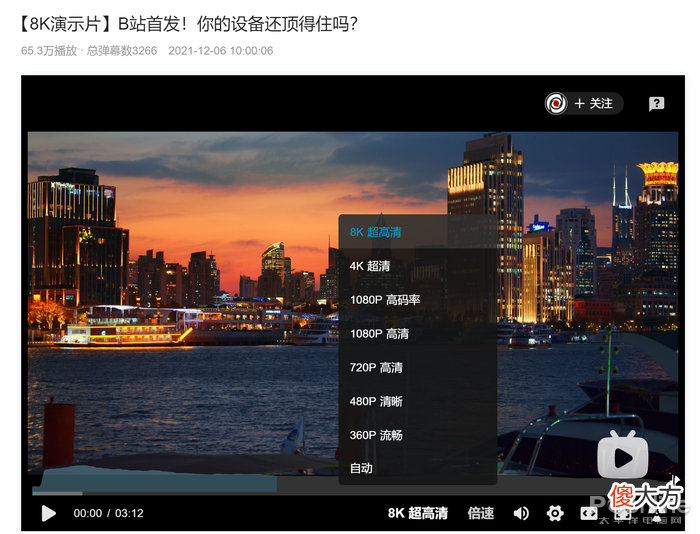Image resolution: width=700 pixels, height=534 pixels.
Task: Click the 总弹幕数3266 text
Action: point(122,50)
